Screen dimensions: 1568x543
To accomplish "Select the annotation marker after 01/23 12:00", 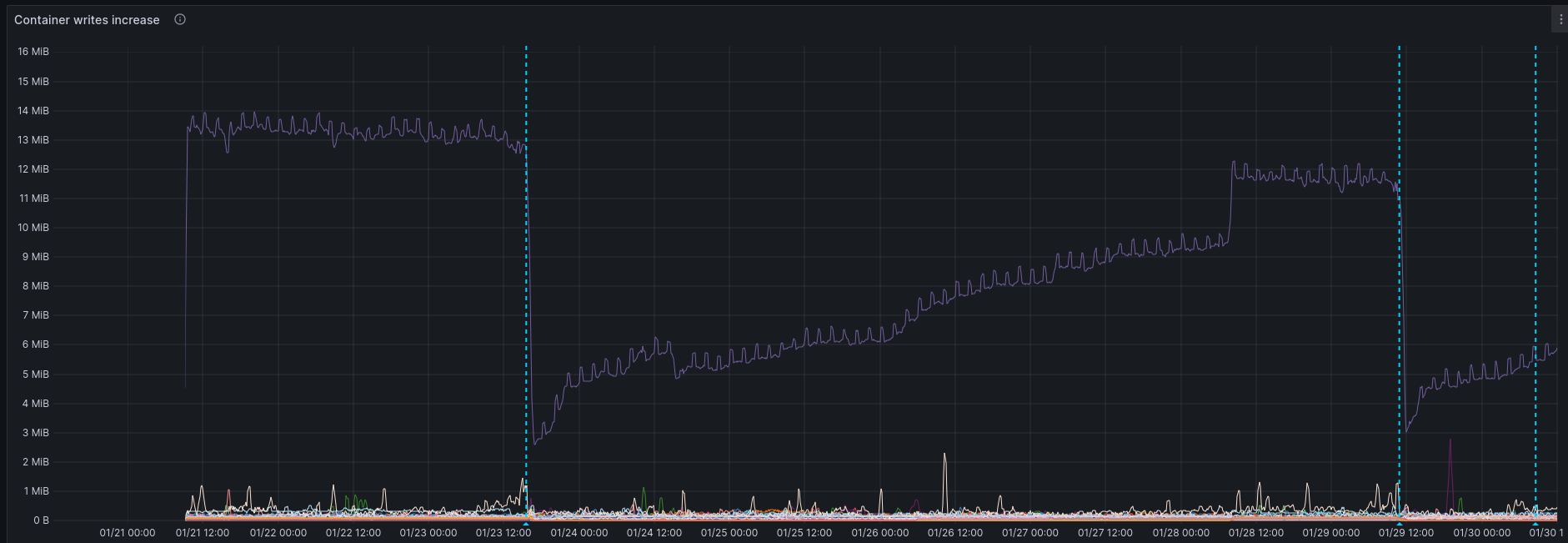I will coord(526,522).
